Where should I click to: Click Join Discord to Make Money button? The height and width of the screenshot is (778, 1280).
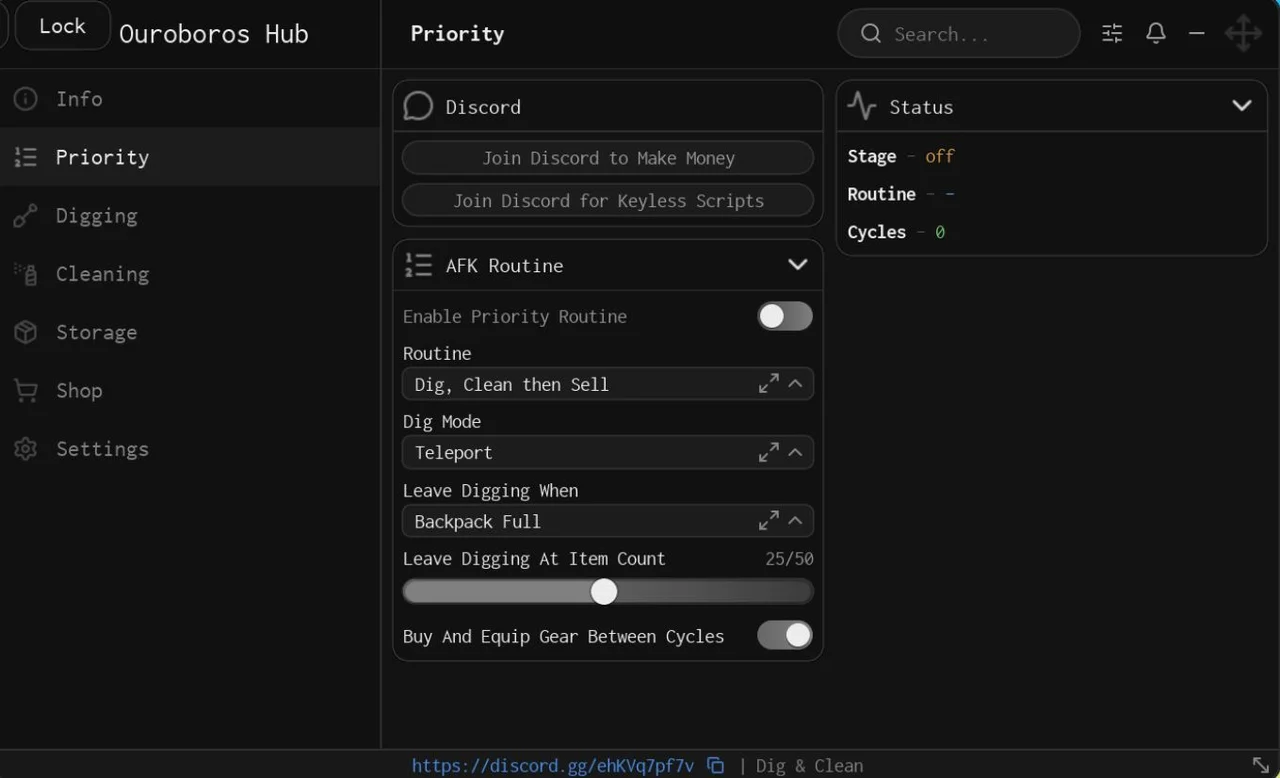(608, 158)
